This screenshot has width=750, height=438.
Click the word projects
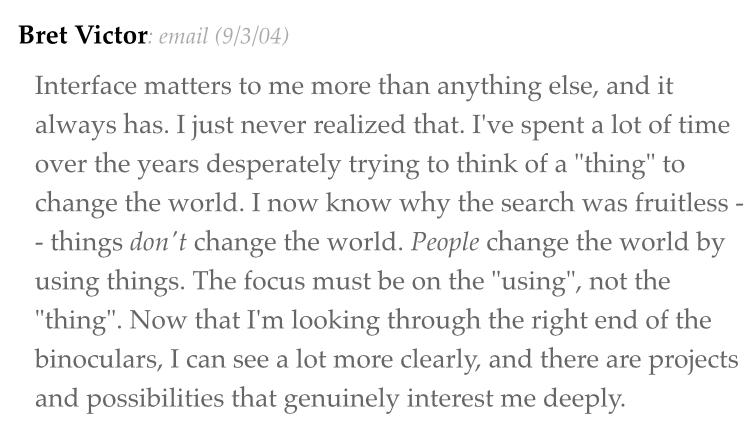693,361
